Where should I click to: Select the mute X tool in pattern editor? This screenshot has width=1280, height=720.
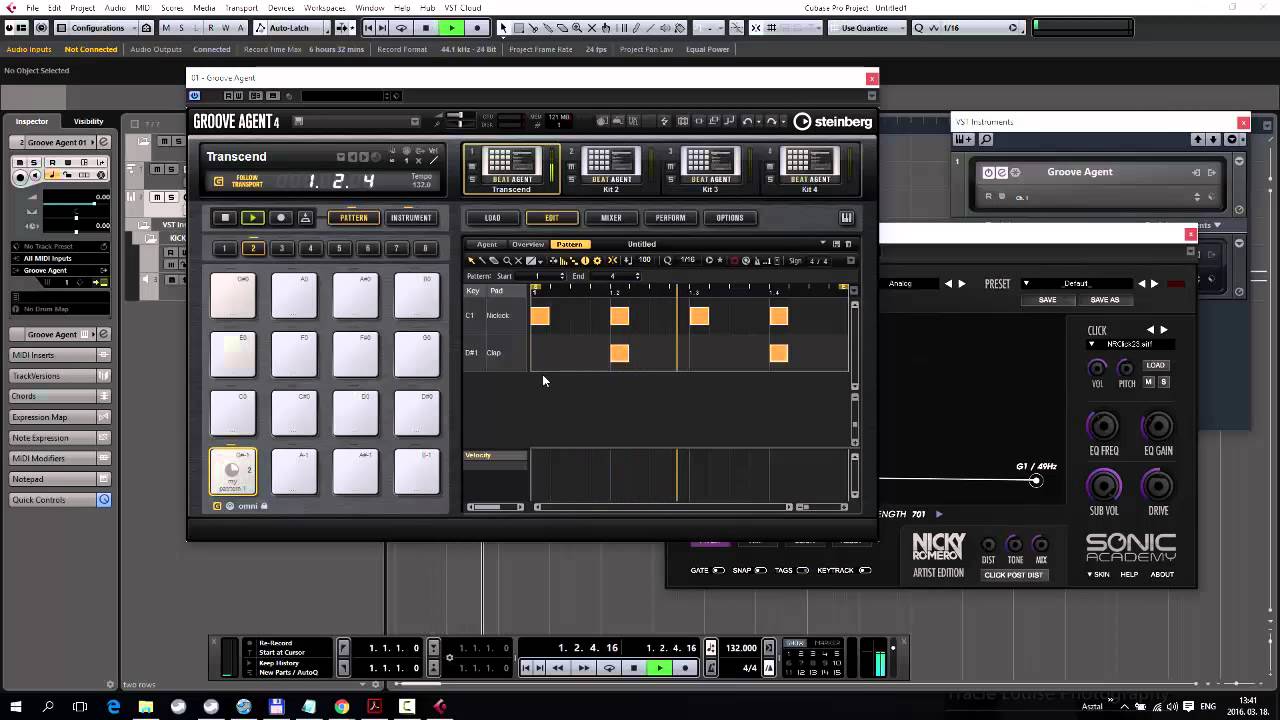coord(519,260)
